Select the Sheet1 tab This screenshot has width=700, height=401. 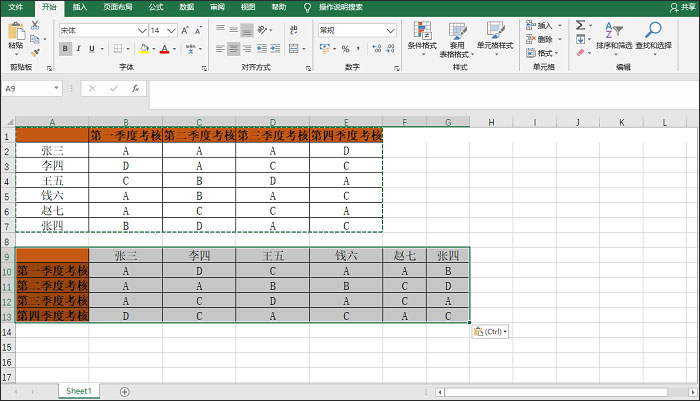[x=79, y=391]
